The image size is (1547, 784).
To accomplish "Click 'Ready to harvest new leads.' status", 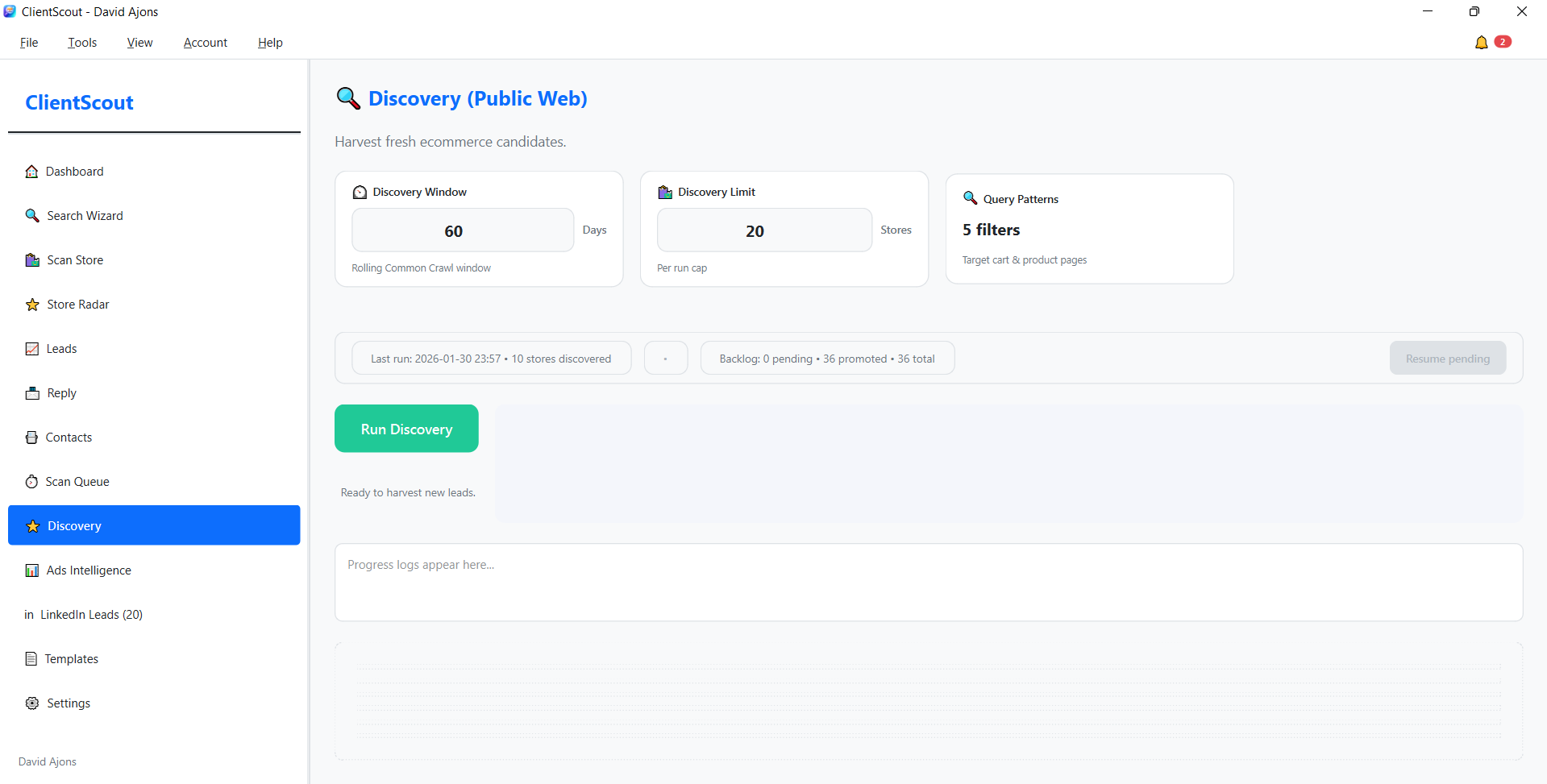I will pyautogui.click(x=408, y=492).
